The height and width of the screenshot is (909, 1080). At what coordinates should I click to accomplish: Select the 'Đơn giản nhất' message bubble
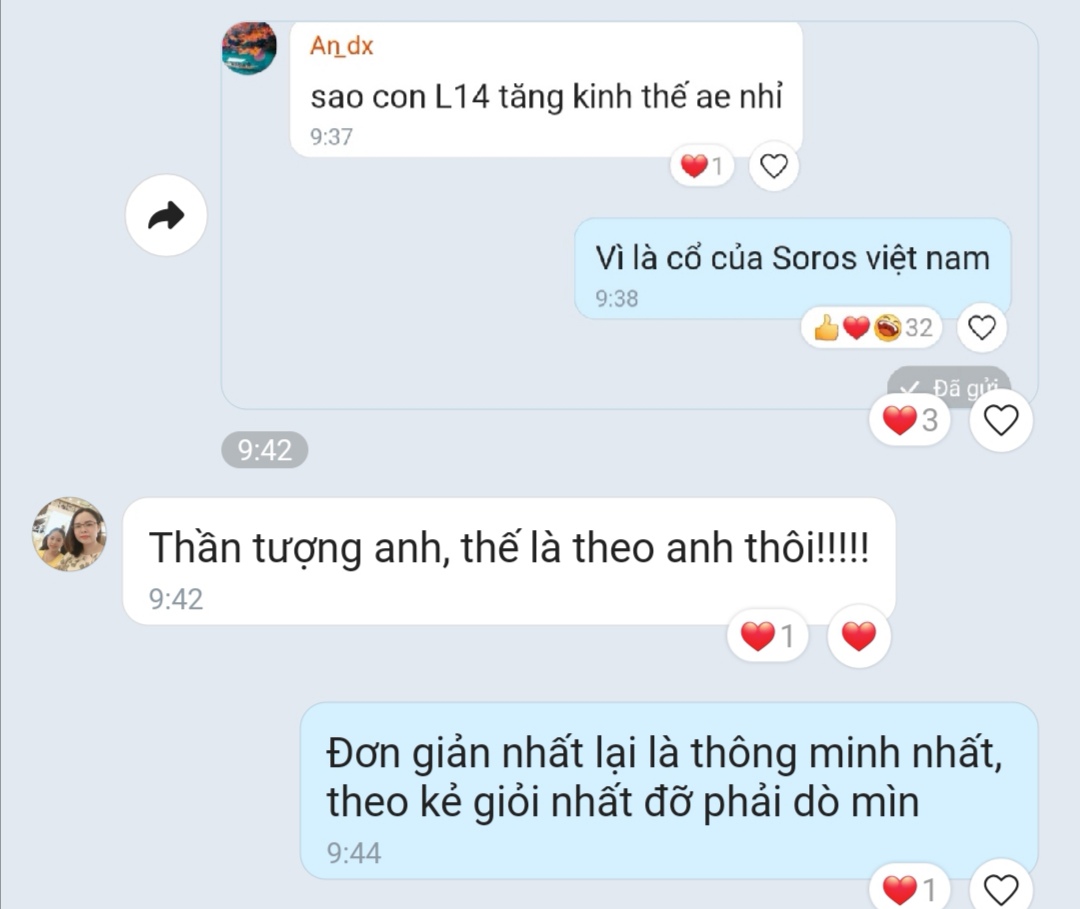click(669, 791)
